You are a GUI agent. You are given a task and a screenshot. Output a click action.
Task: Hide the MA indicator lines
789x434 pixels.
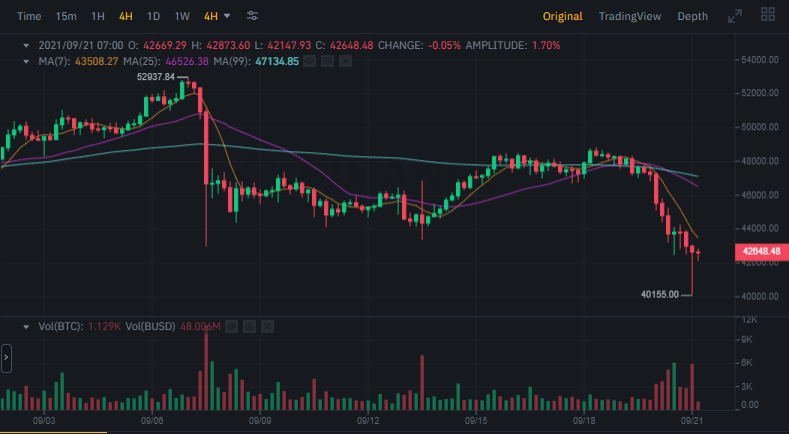pyautogui.click(x=309, y=62)
